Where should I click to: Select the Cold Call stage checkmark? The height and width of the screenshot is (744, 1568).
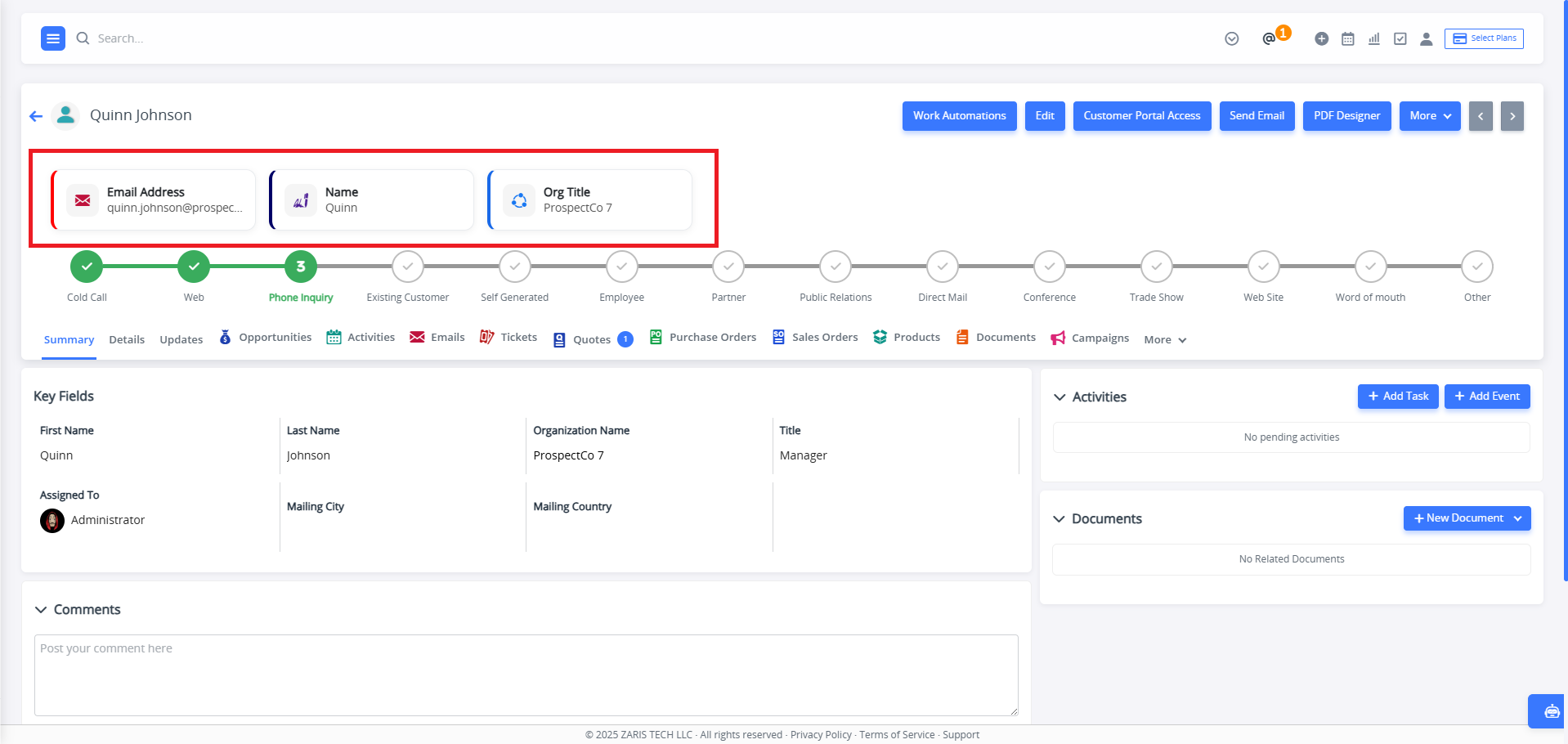[x=87, y=267]
